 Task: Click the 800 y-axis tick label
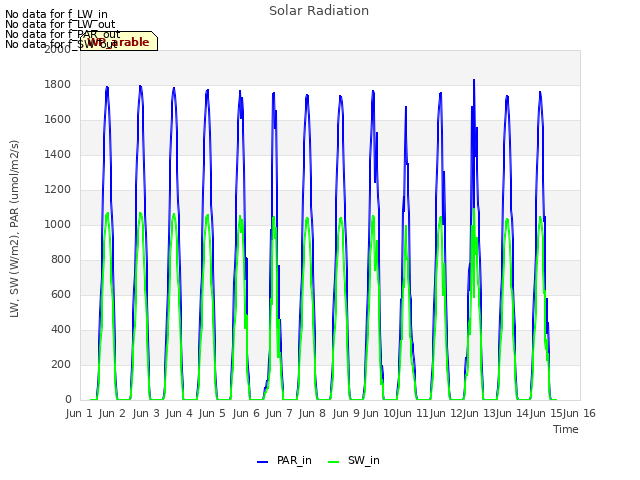click(x=61, y=260)
